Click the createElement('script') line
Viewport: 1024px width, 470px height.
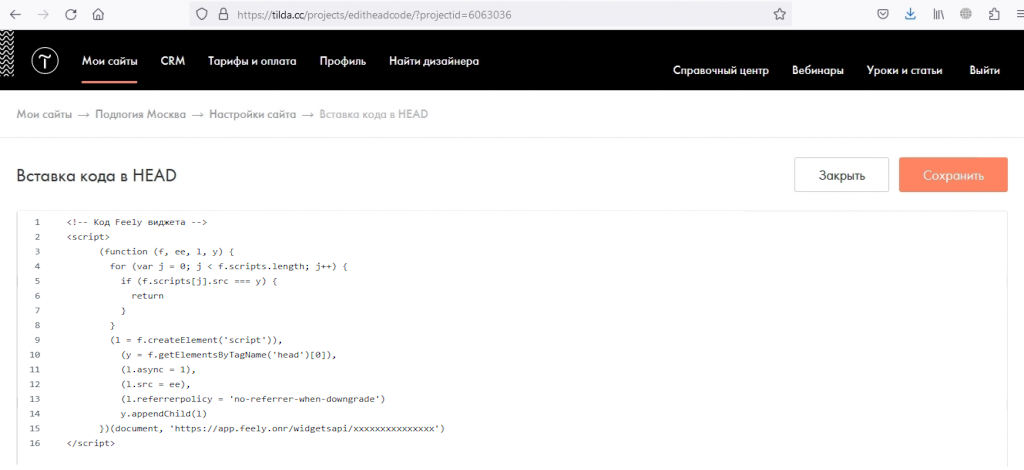196,340
